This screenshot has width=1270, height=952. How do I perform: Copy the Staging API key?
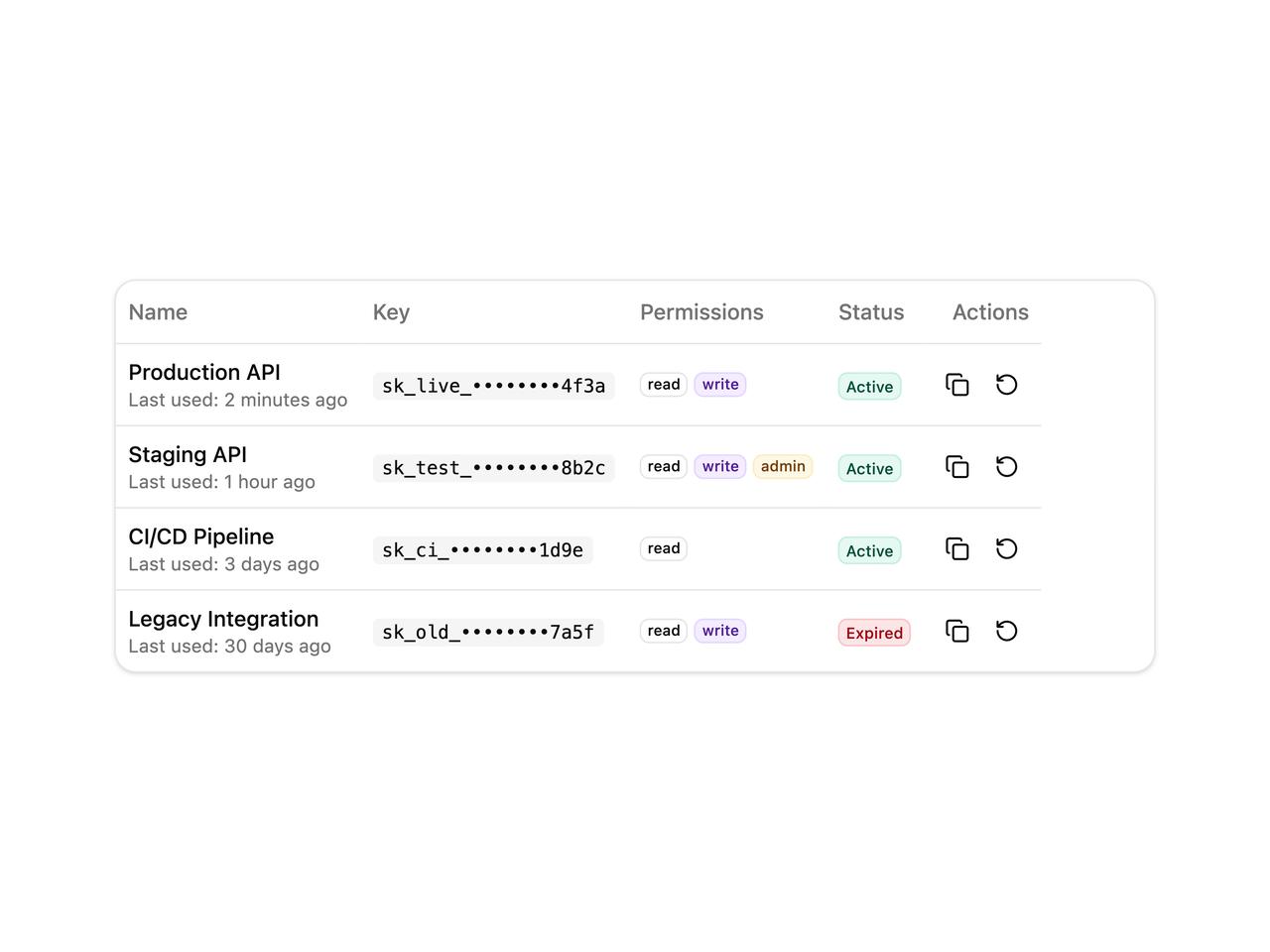coord(957,467)
